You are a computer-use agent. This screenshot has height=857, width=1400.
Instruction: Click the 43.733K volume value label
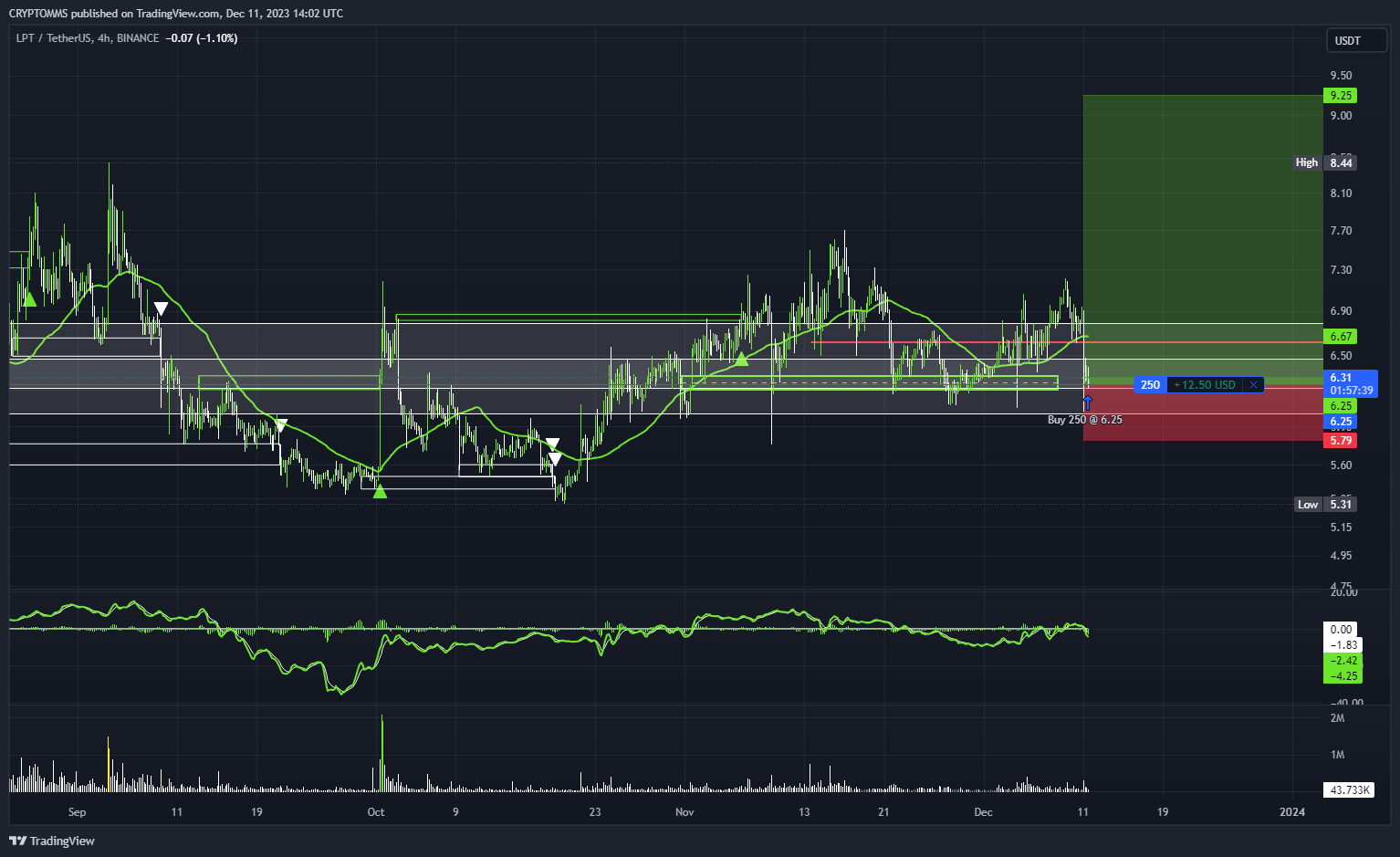(1349, 790)
